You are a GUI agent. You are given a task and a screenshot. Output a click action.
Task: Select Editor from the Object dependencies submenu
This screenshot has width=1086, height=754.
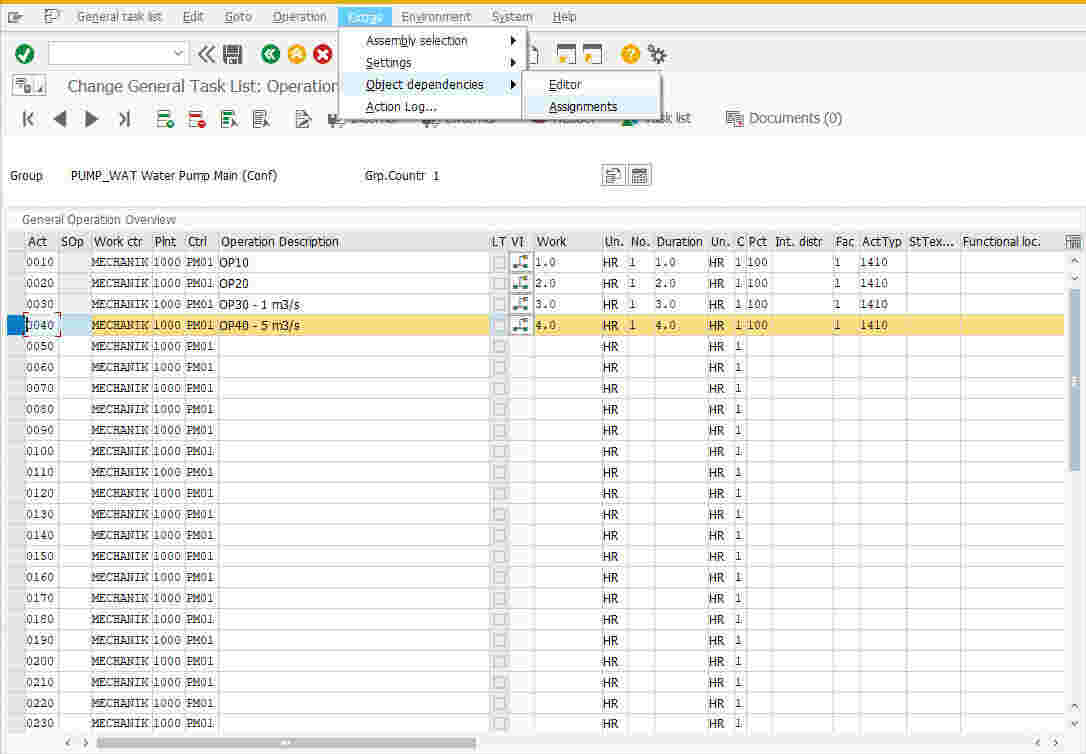click(x=564, y=84)
